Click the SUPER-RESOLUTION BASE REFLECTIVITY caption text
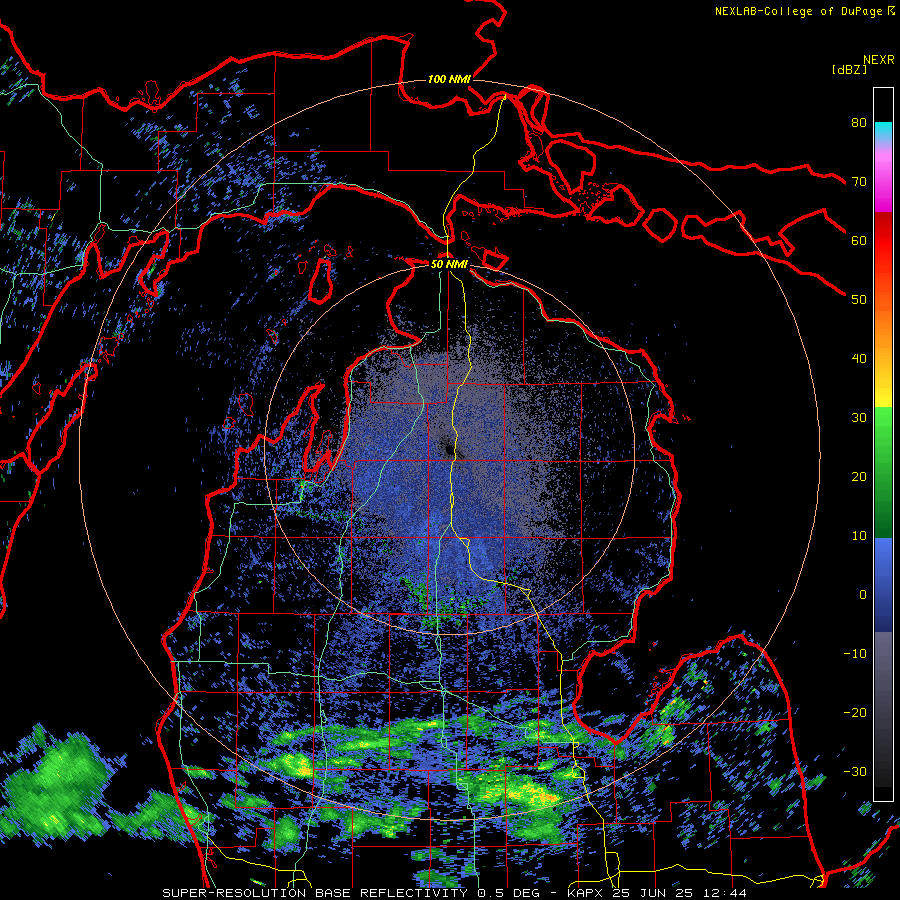Screen dimensions: 900x900 pyautogui.click(x=315, y=893)
